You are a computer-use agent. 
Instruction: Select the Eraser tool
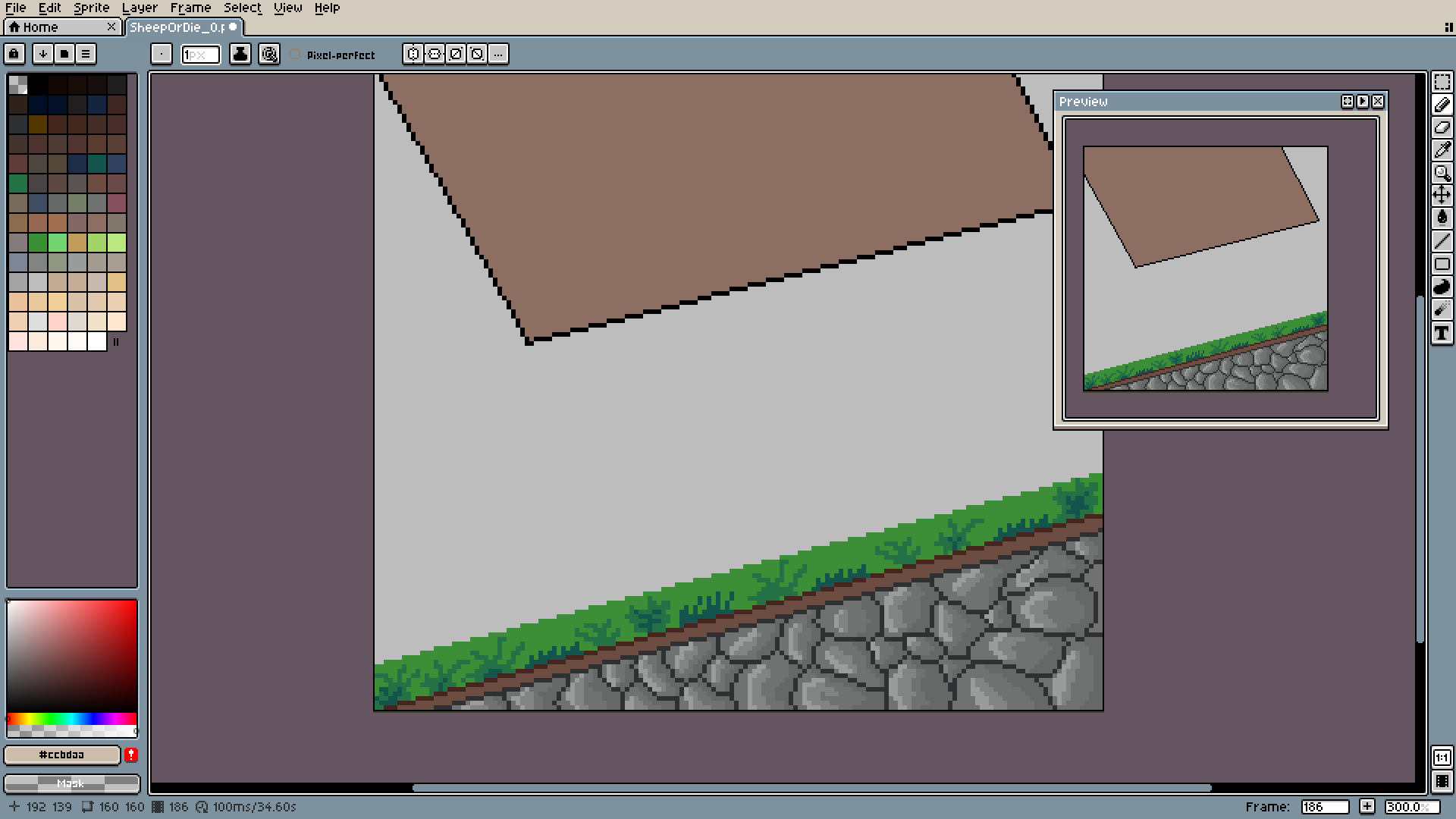point(1442,127)
